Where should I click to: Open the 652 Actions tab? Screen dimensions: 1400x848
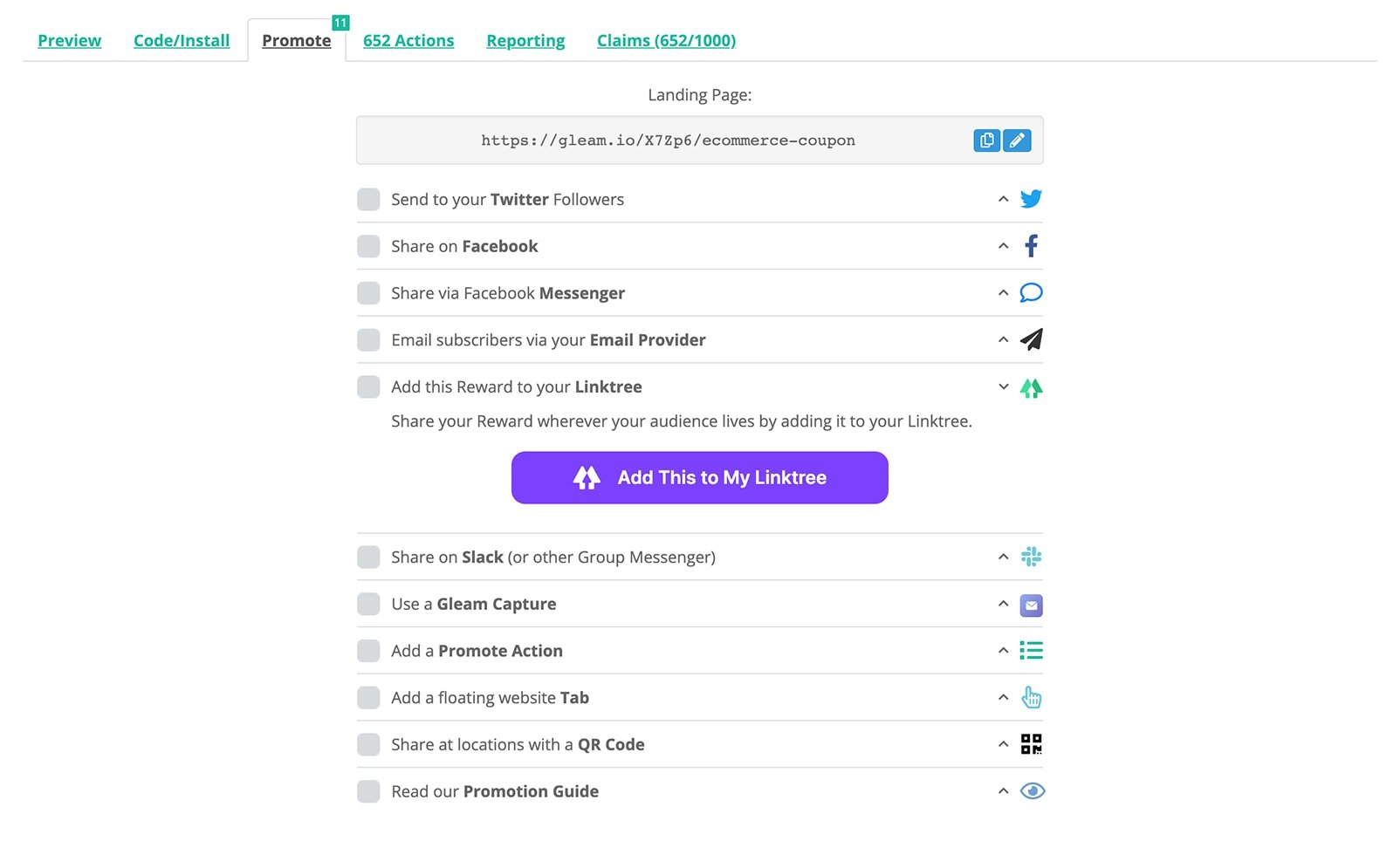coord(408,41)
